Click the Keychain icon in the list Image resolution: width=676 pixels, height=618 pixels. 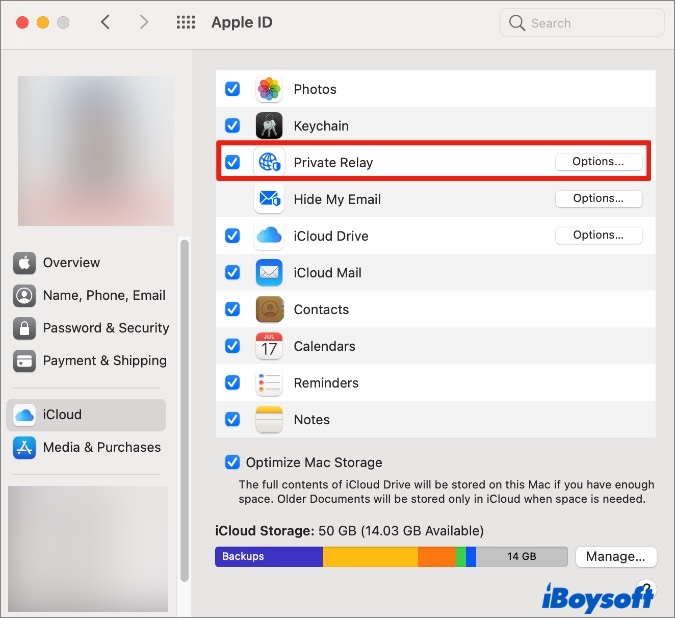pyautogui.click(x=269, y=126)
